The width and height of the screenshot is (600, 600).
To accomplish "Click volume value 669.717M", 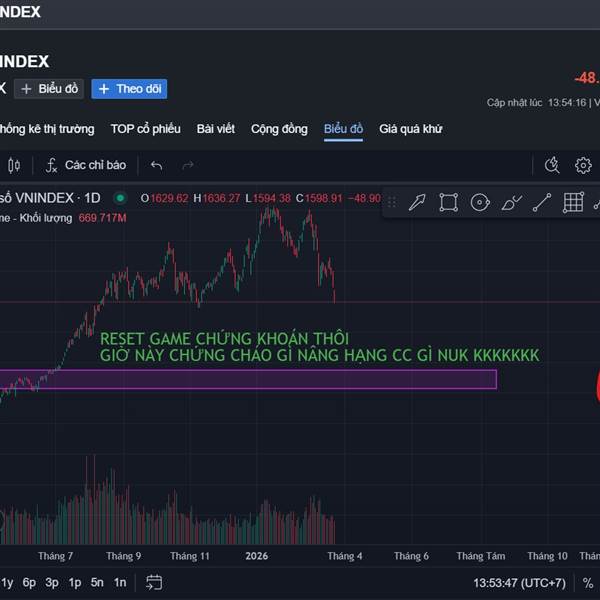I will tap(103, 218).
